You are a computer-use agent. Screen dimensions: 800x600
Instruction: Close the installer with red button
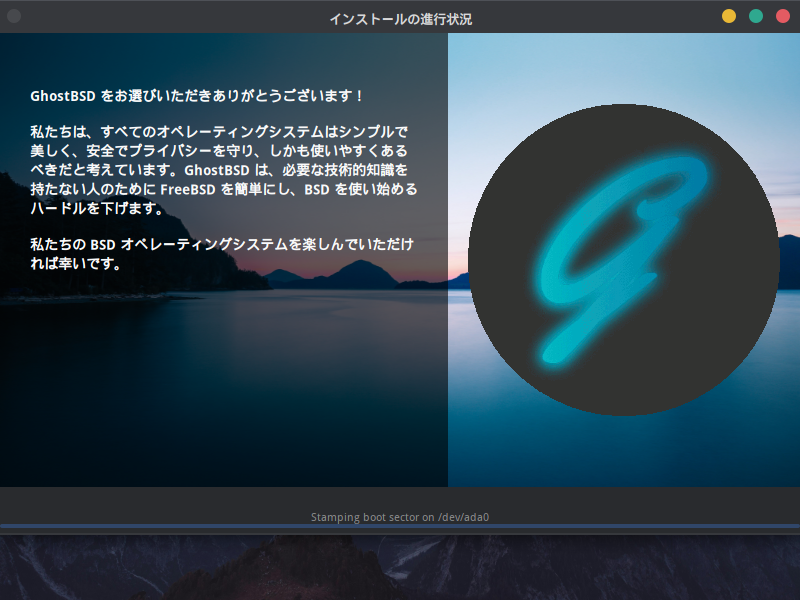[x=783, y=16]
